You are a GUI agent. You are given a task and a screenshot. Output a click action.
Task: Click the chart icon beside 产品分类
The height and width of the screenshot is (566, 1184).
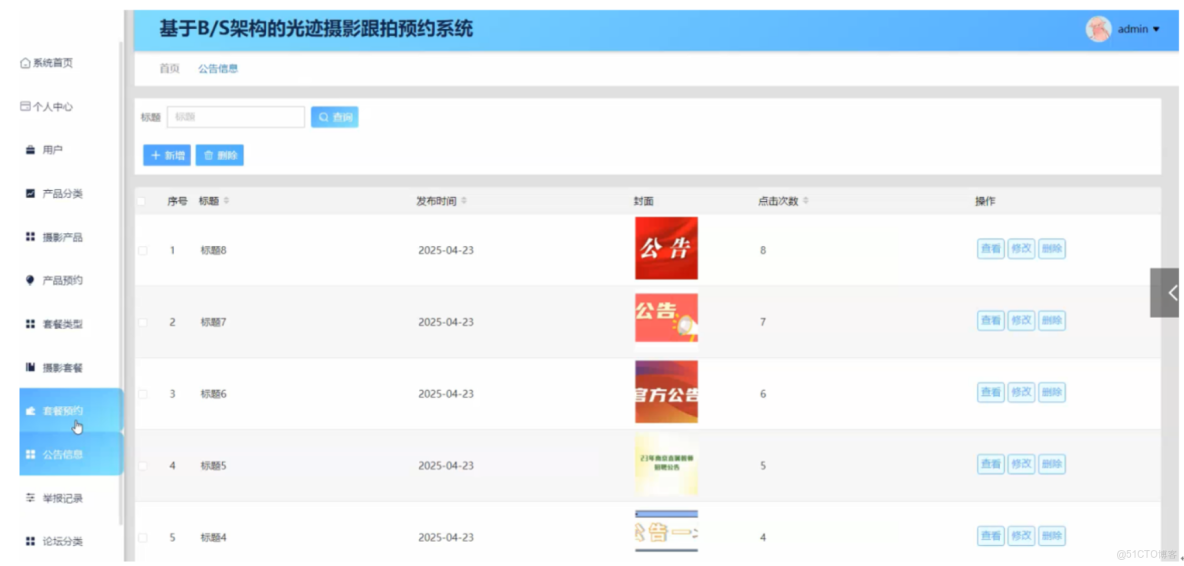coord(30,193)
